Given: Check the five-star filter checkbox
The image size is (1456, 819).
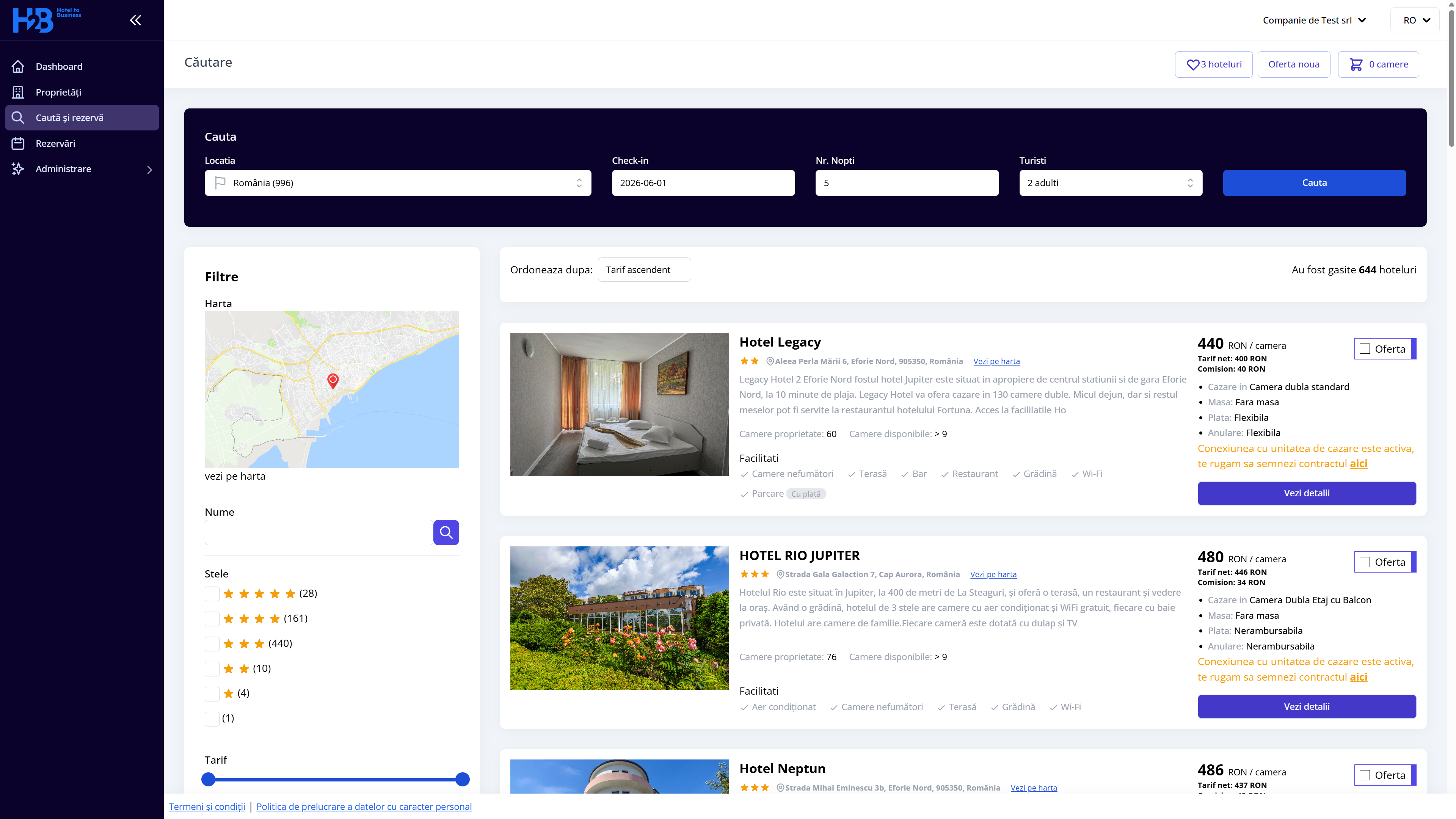Looking at the screenshot, I should [212, 593].
